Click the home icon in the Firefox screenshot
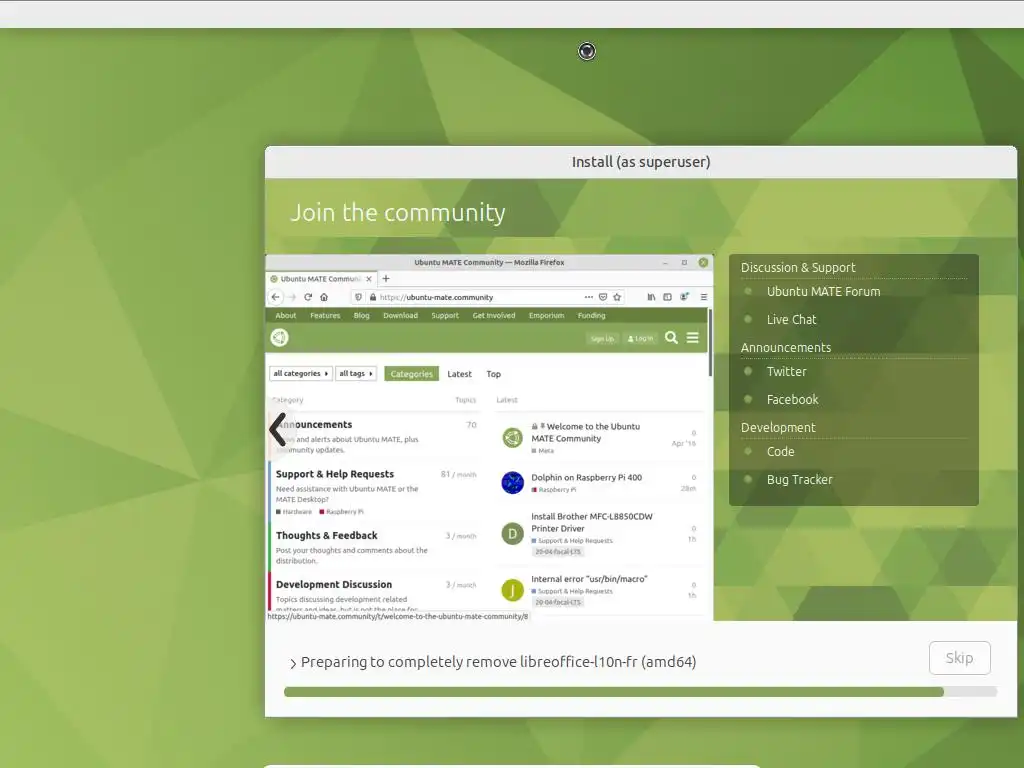The image size is (1024, 768). [324, 297]
